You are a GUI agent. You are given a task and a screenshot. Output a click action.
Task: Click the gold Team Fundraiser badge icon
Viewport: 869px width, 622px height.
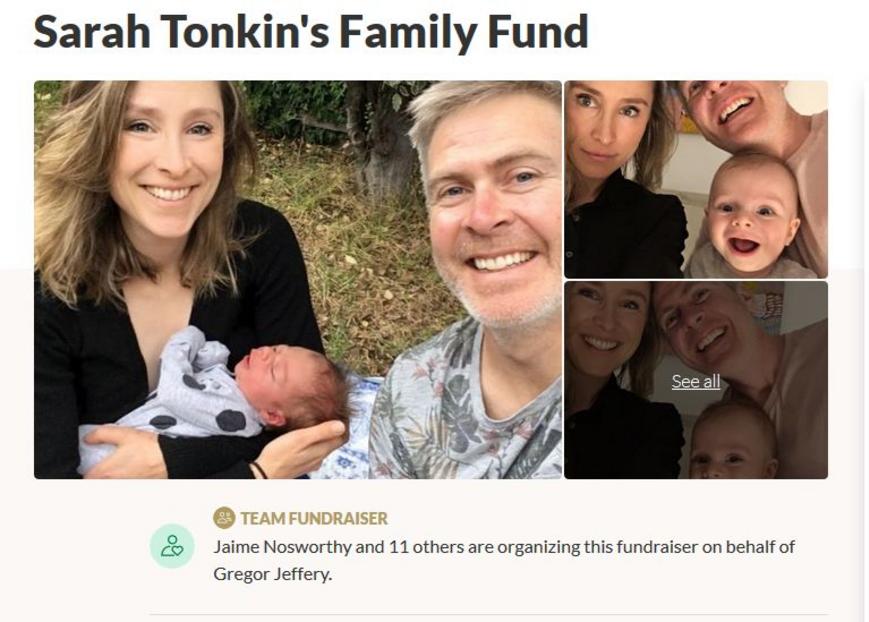coord(224,518)
